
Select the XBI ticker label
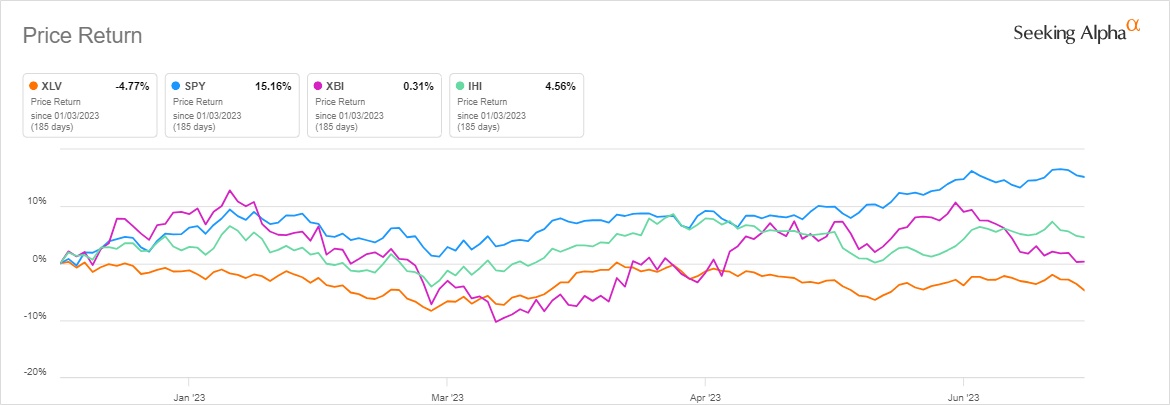[x=335, y=87]
